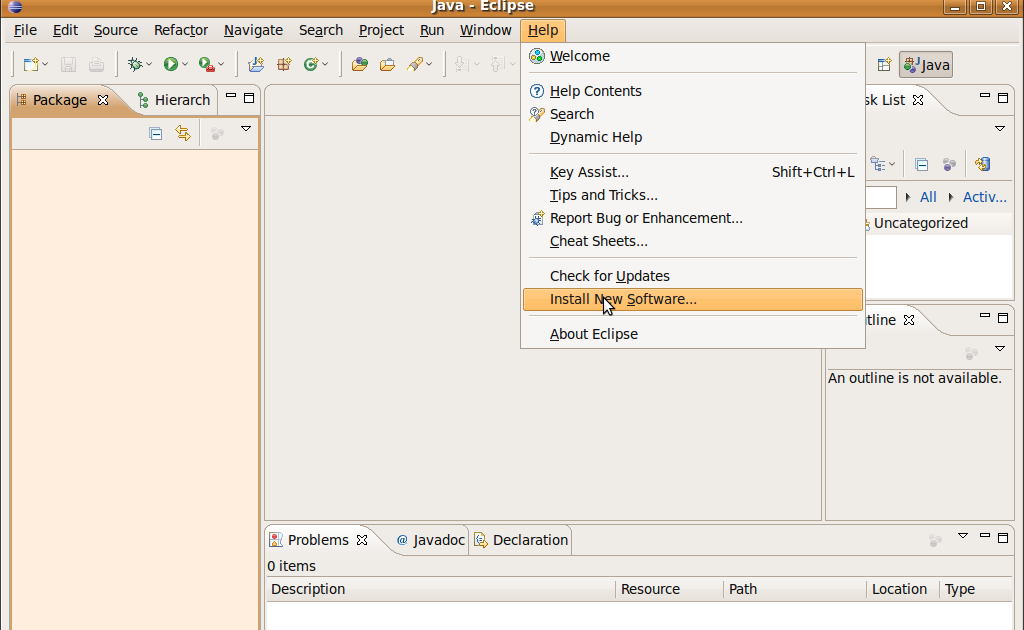
Task: Switch to the Declaration tab
Action: click(521, 540)
